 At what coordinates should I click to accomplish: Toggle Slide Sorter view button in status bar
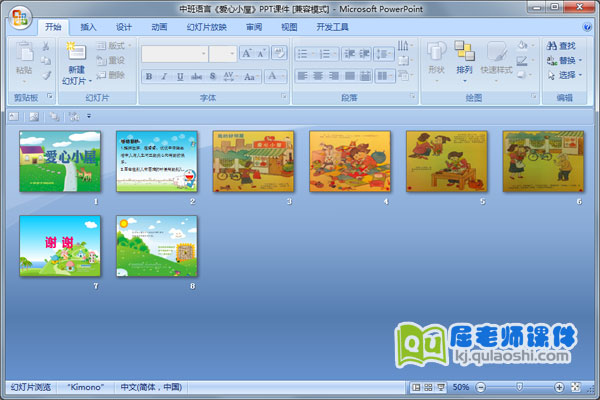click(x=428, y=386)
